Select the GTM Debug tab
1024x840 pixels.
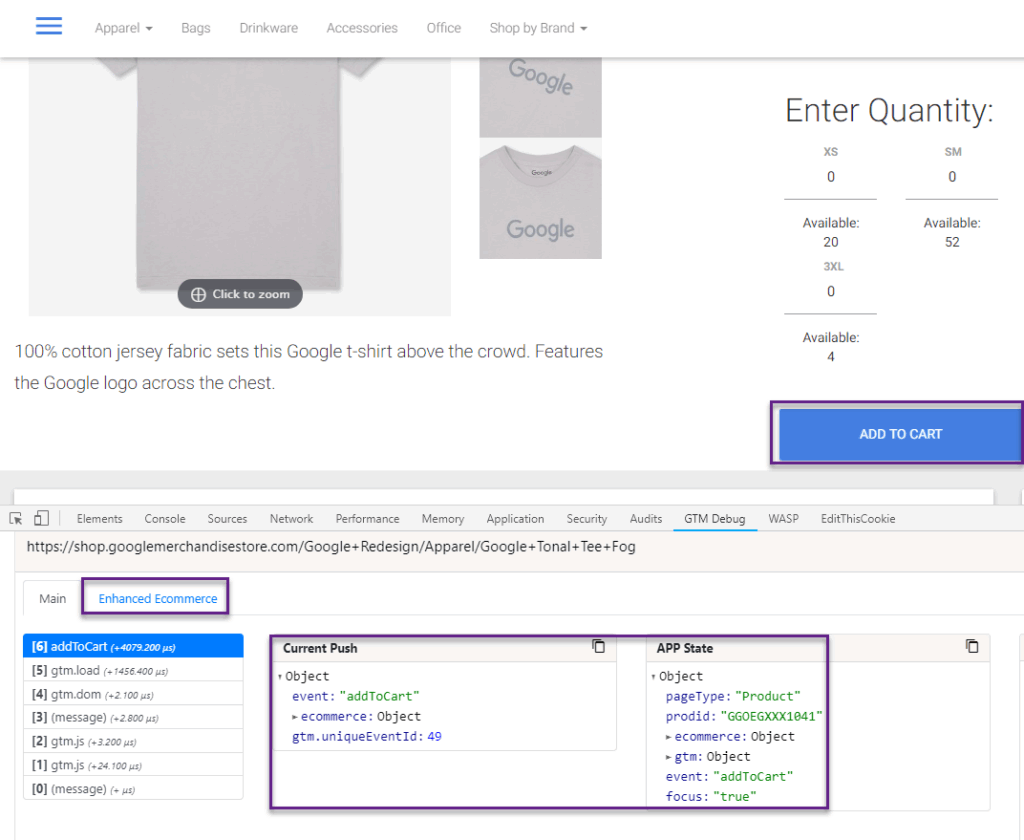(x=714, y=519)
